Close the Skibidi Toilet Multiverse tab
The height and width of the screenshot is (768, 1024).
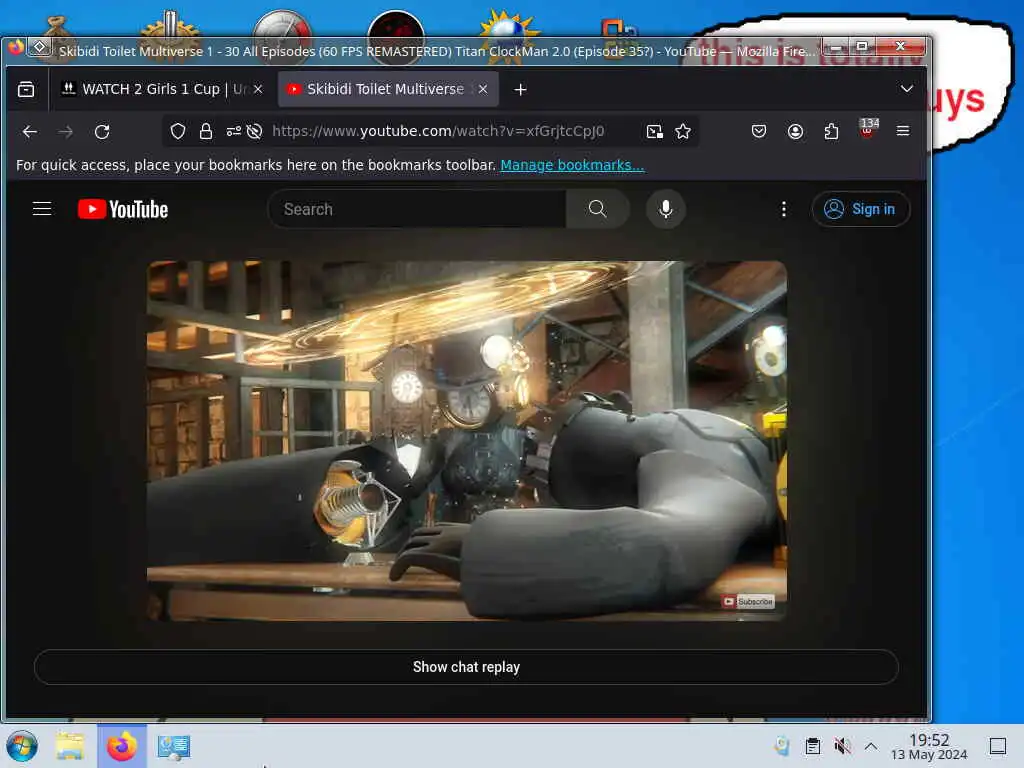pos(483,89)
